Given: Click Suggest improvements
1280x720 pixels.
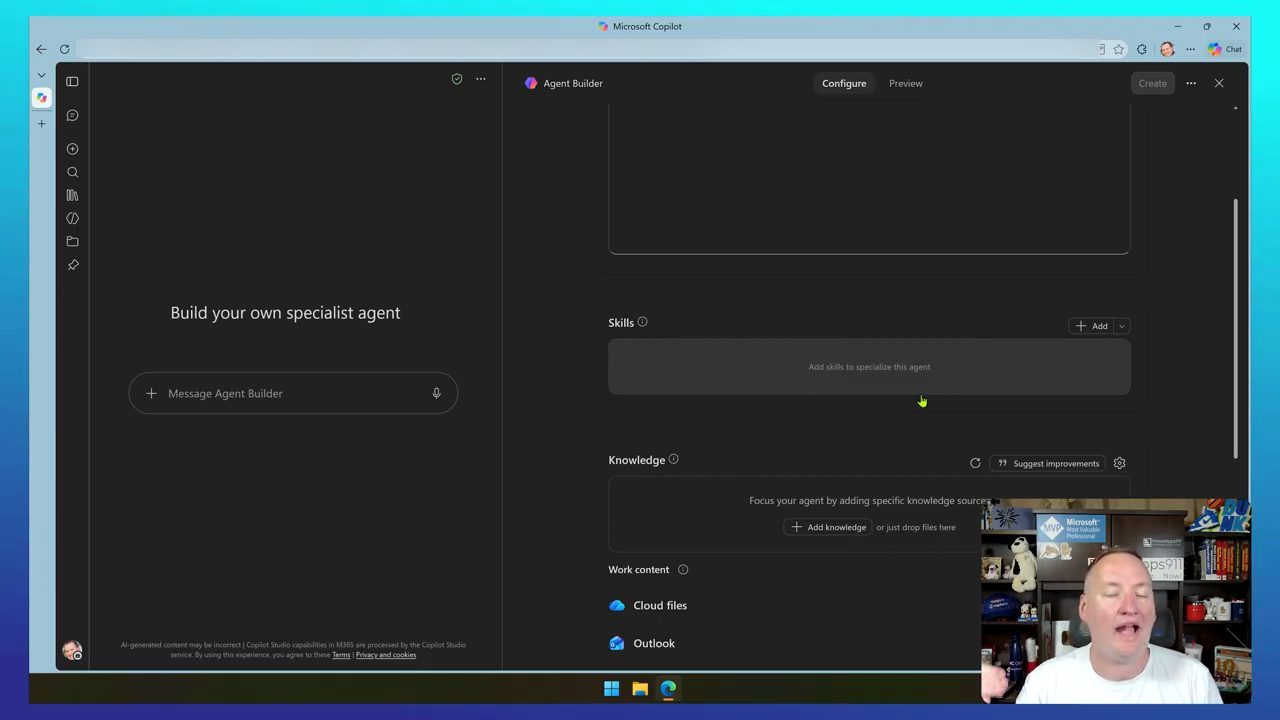Looking at the screenshot, I should click(1048, 463).
